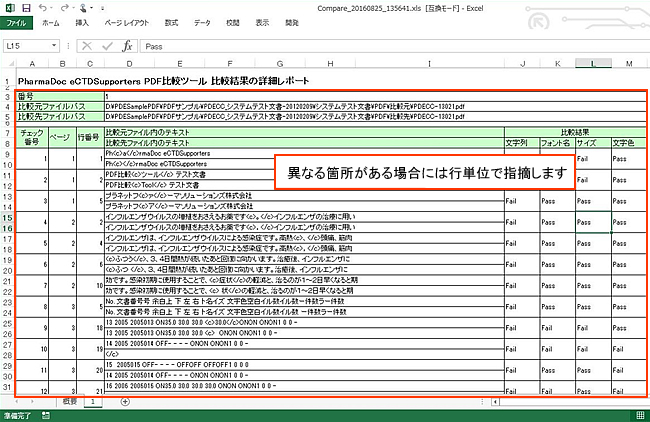Add a new sheet with plus icon
650x422 pixels.
(125, 400)
